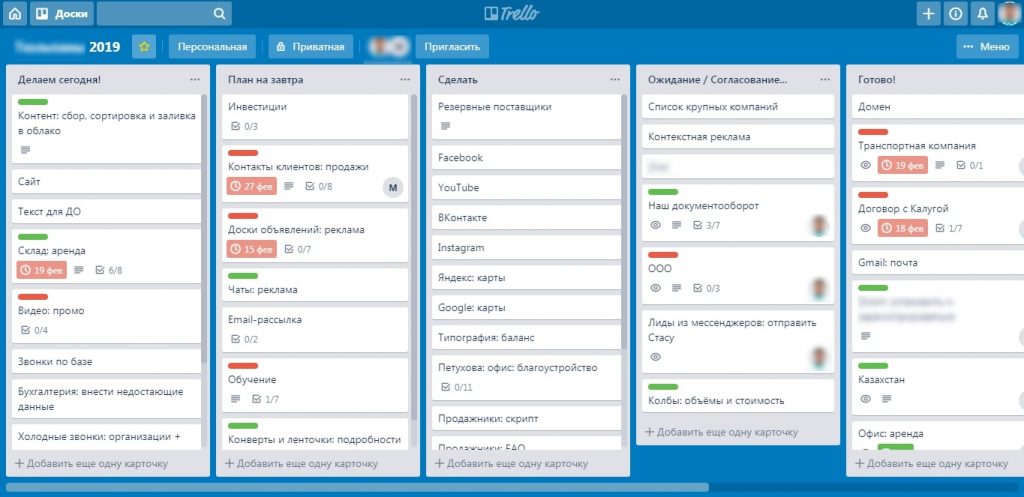This screenshot has height=497, width=1024.
Task: Open the Список крупных компаний card
Action: 738,106
